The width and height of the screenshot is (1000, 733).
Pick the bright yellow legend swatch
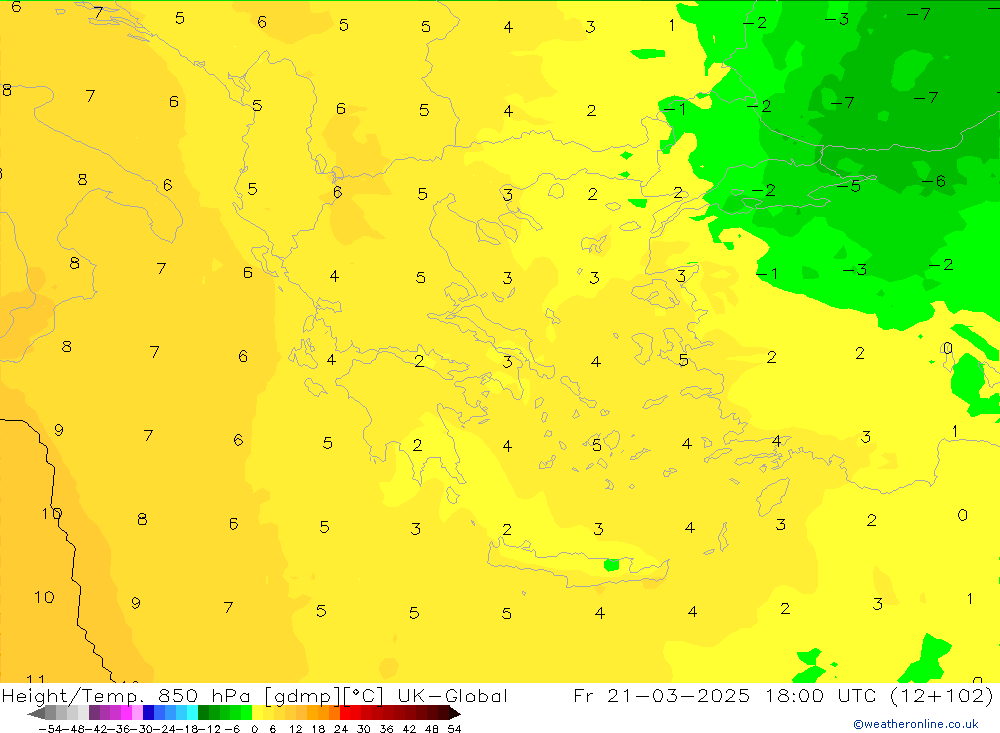click(257, 713)
